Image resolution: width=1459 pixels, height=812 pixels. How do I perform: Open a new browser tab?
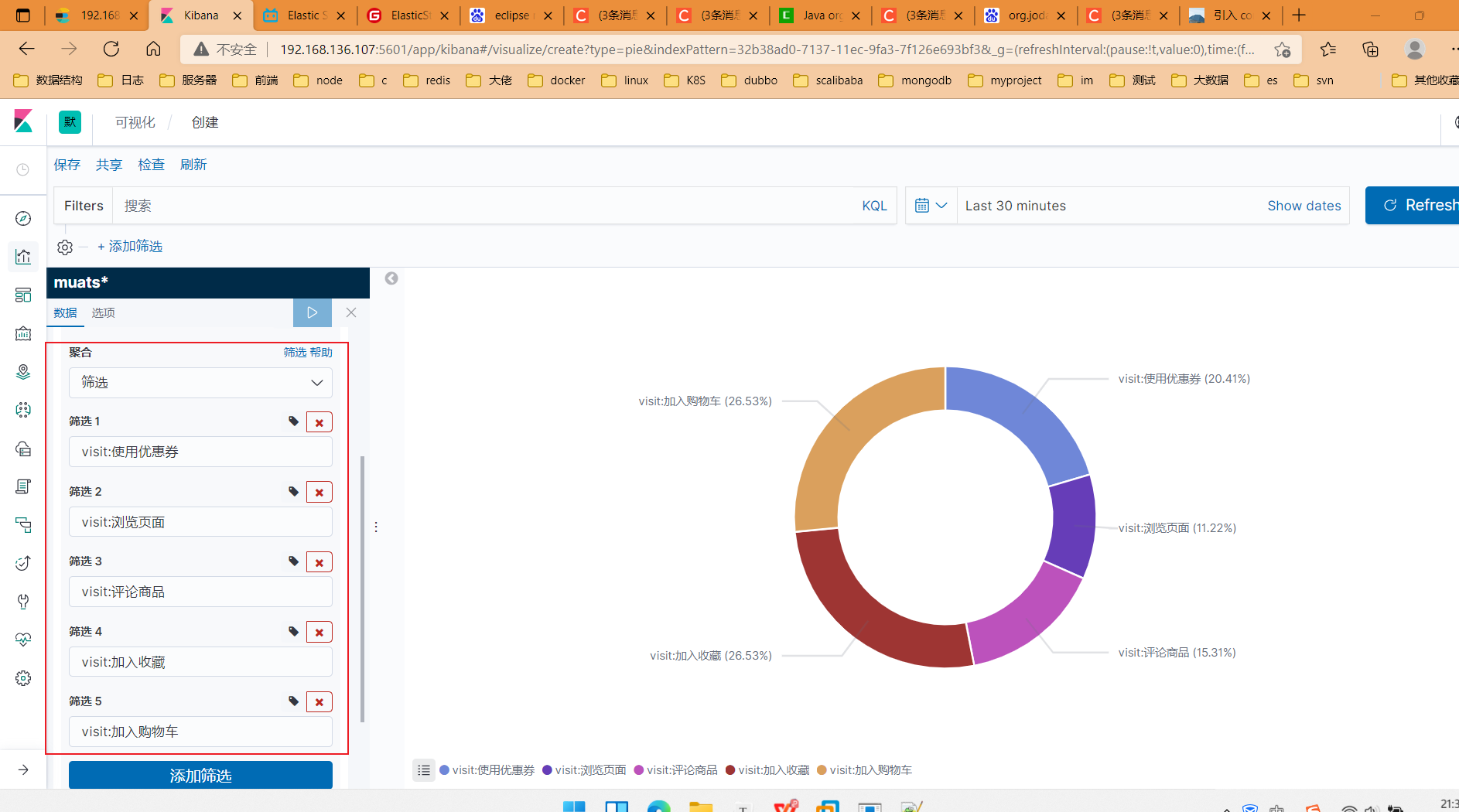click(x=1299, y=15)
